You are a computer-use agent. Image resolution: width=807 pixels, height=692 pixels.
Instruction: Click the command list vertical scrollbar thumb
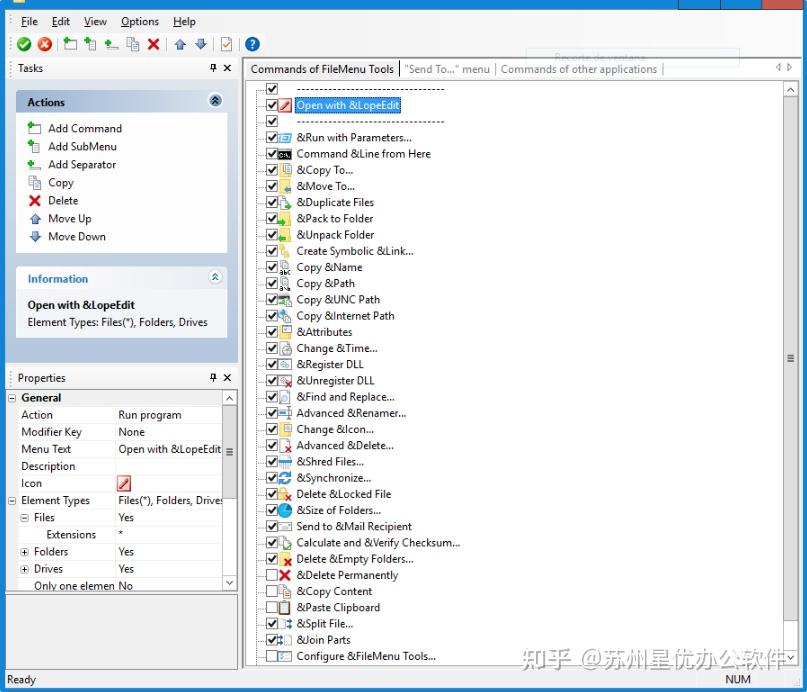pos(790,358)
